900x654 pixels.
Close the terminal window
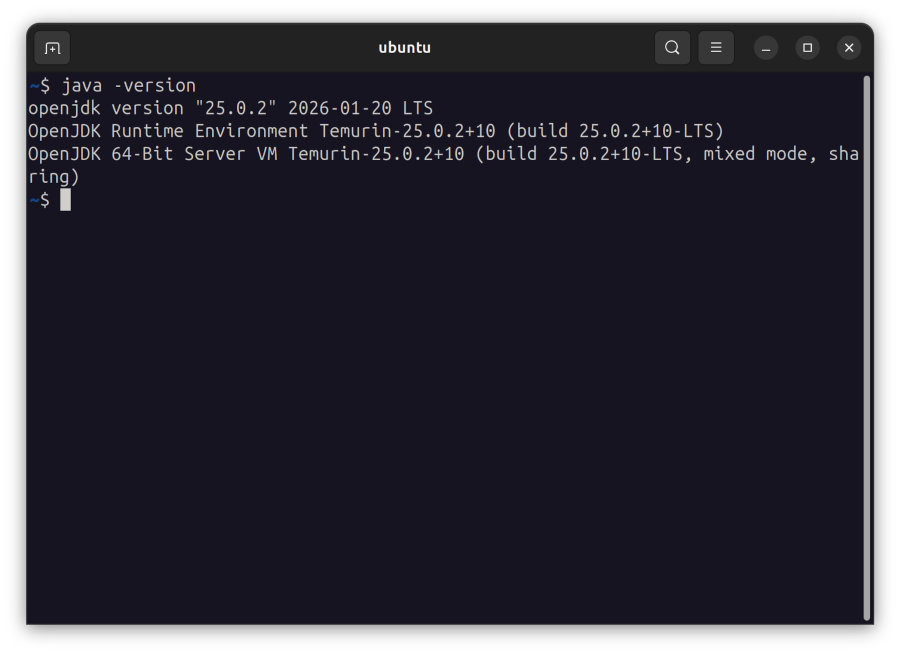coord(849,47)
